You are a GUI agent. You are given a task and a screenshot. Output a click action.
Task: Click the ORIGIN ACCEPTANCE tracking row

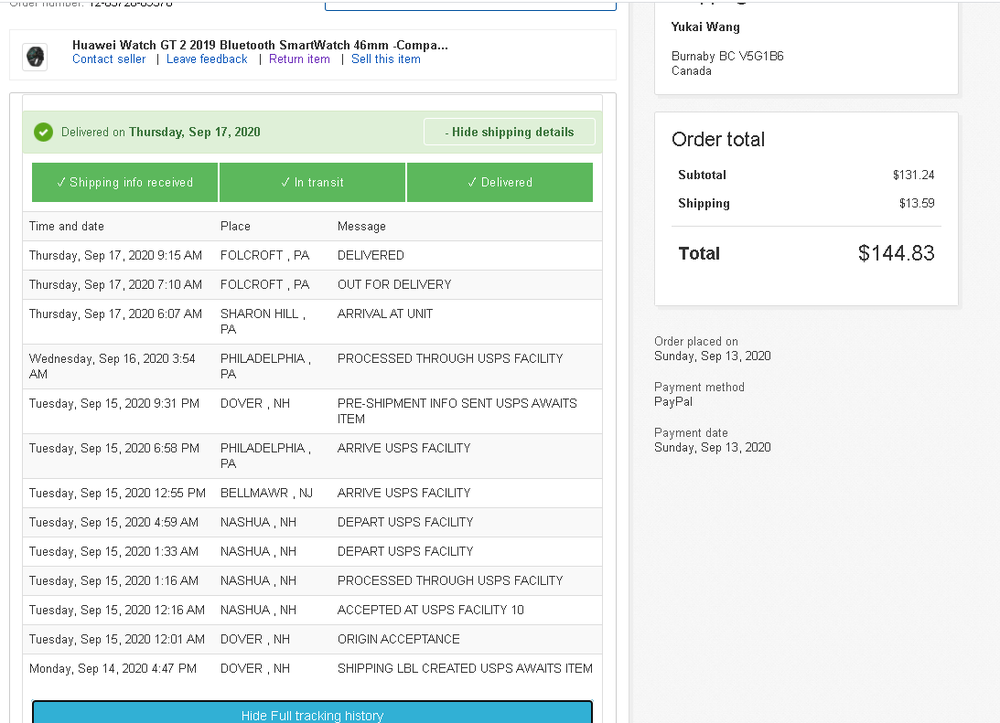[312, 639]
